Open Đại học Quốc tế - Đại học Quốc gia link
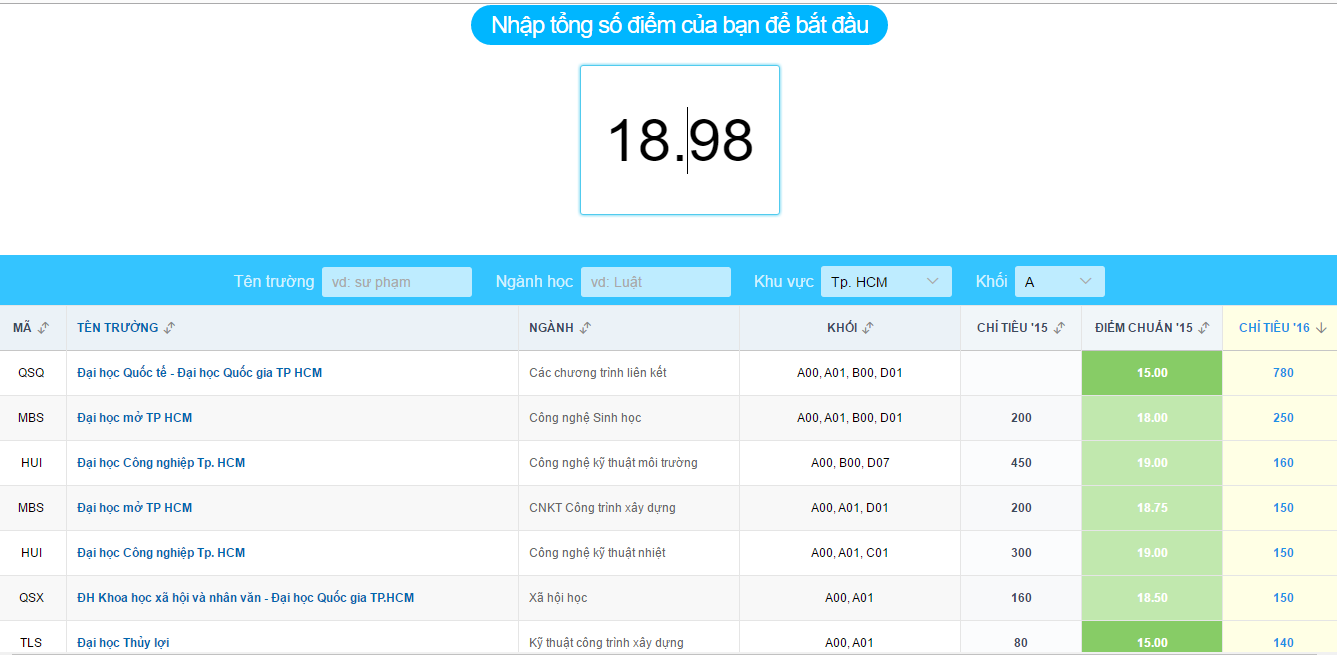This screenshot has width=1337, height=655. click(x=196, y=372)
